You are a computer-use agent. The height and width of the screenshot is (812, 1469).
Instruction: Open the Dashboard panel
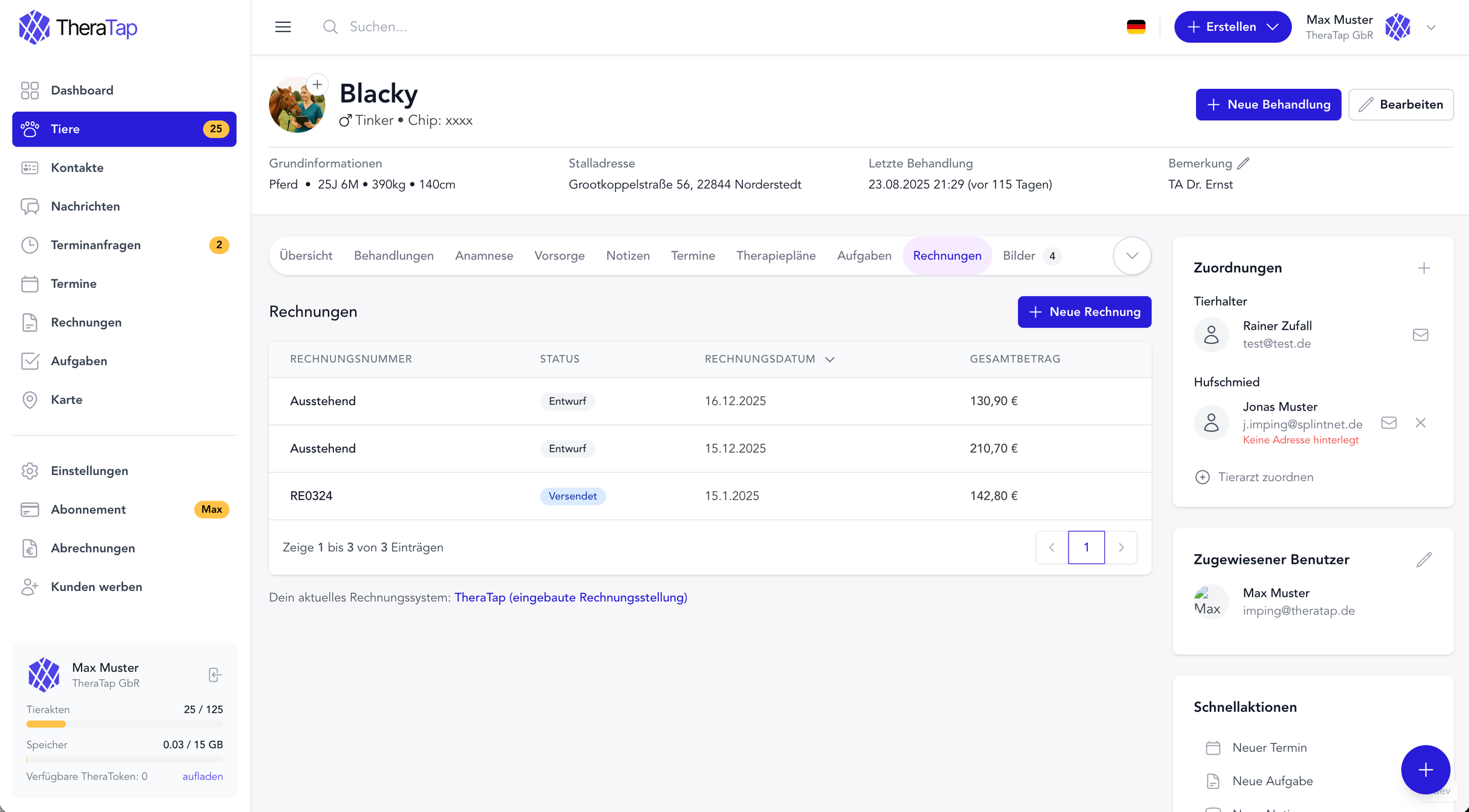click(x=82, y=90)
